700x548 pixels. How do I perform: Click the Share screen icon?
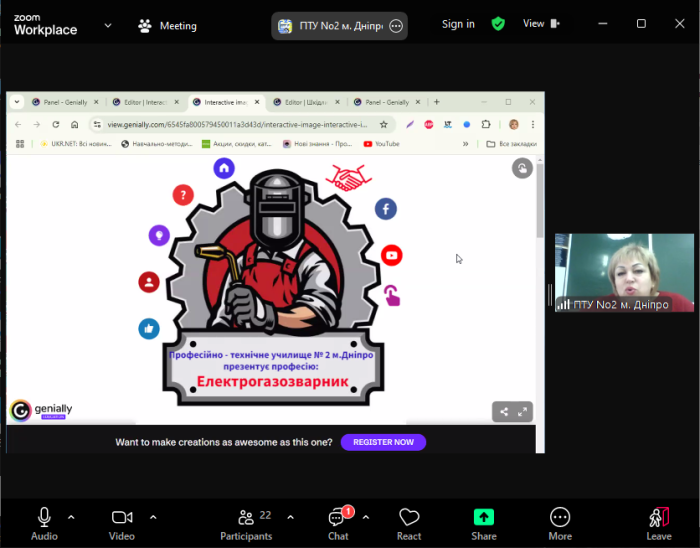click(483, 517)
